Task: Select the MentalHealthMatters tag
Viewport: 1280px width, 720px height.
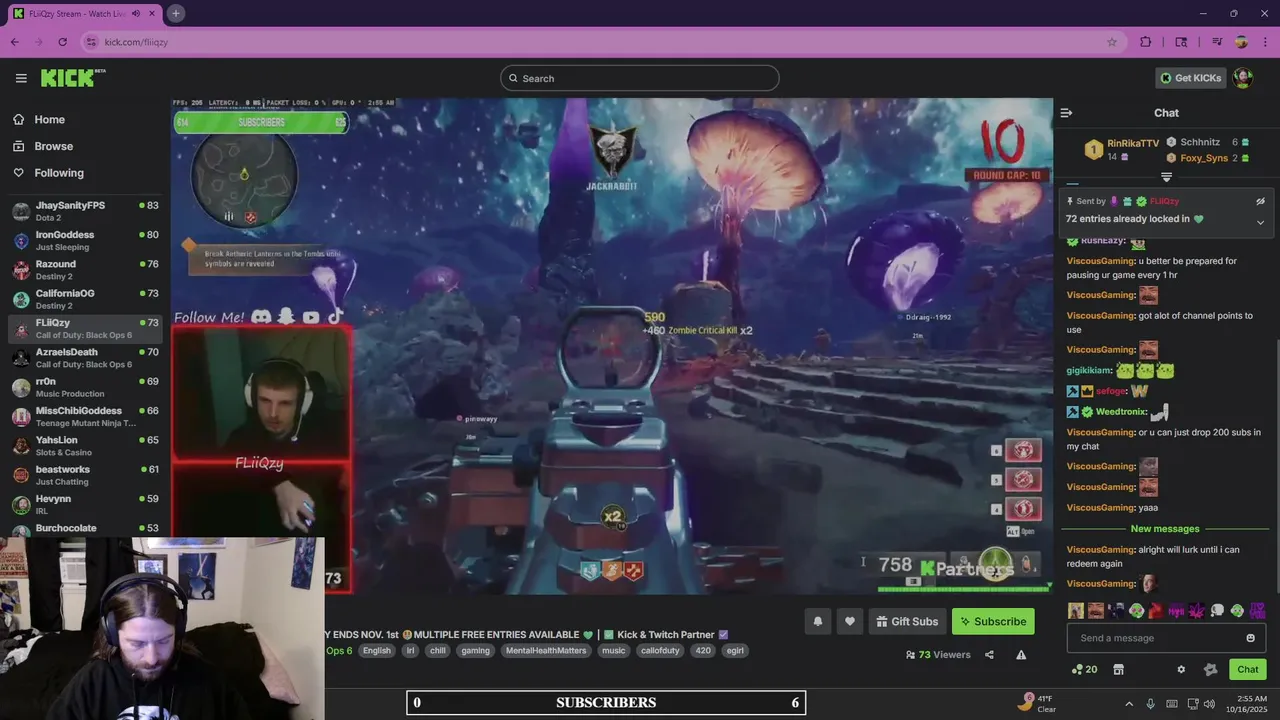Action: (x=546, y=650)
